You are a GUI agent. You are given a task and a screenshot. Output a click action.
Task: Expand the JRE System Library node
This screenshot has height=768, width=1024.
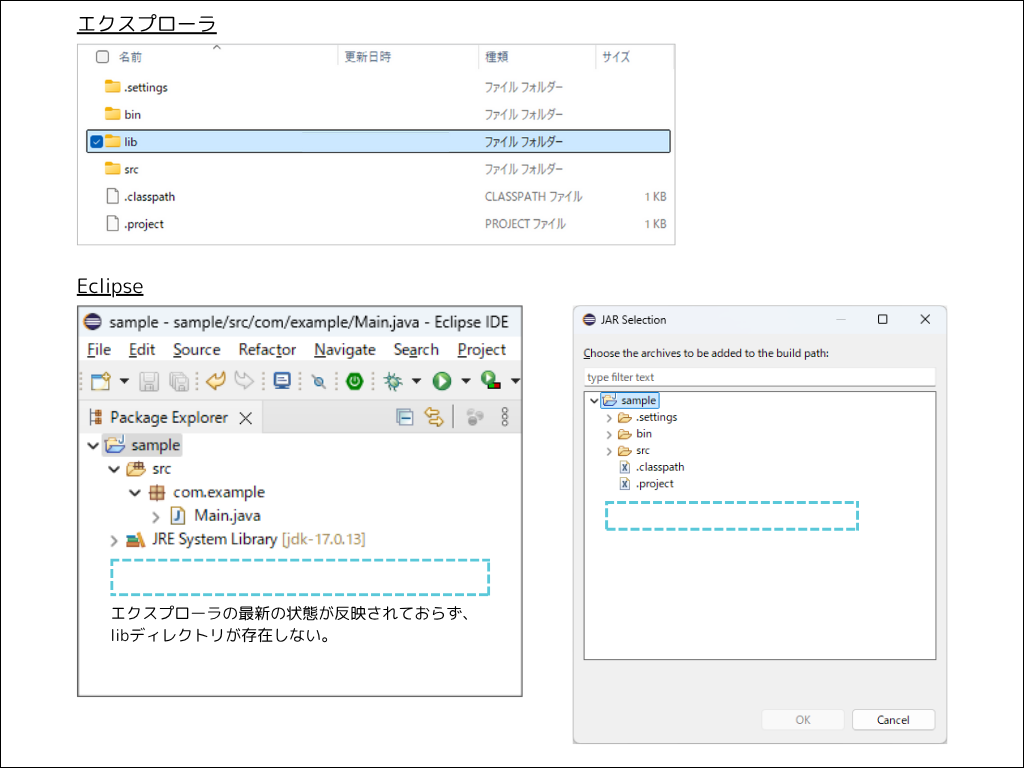[x=114, y=540]
